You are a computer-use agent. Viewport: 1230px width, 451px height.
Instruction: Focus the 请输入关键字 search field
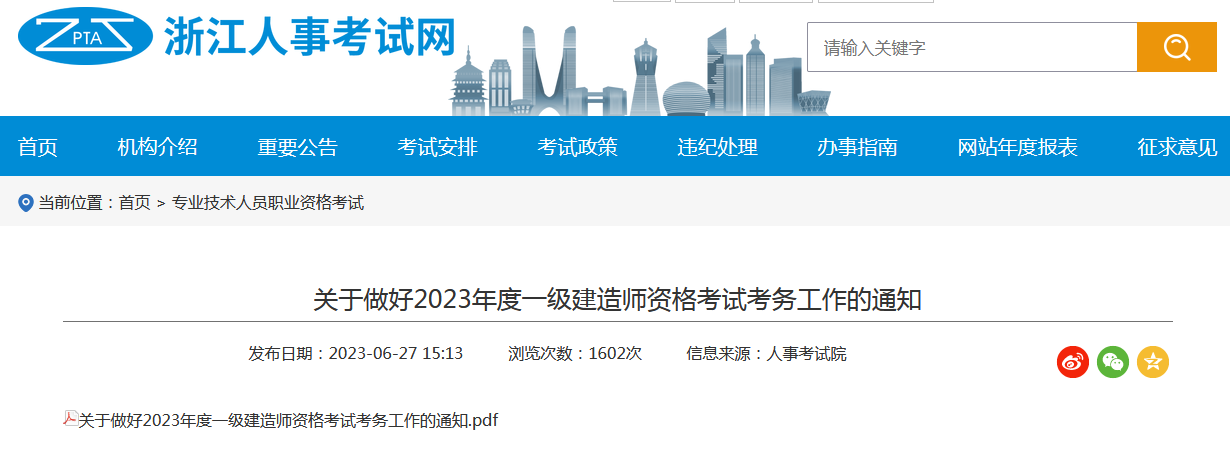971,47
